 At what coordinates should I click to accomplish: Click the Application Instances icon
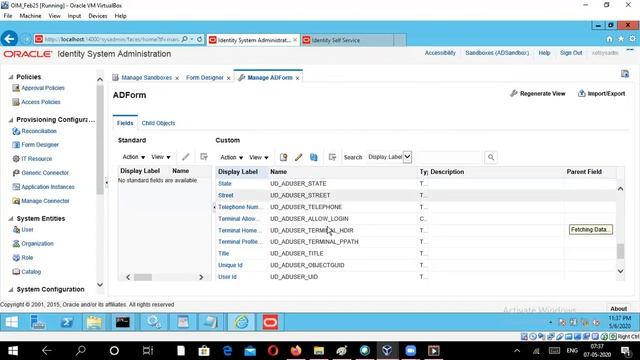click(x=16, y=187)
